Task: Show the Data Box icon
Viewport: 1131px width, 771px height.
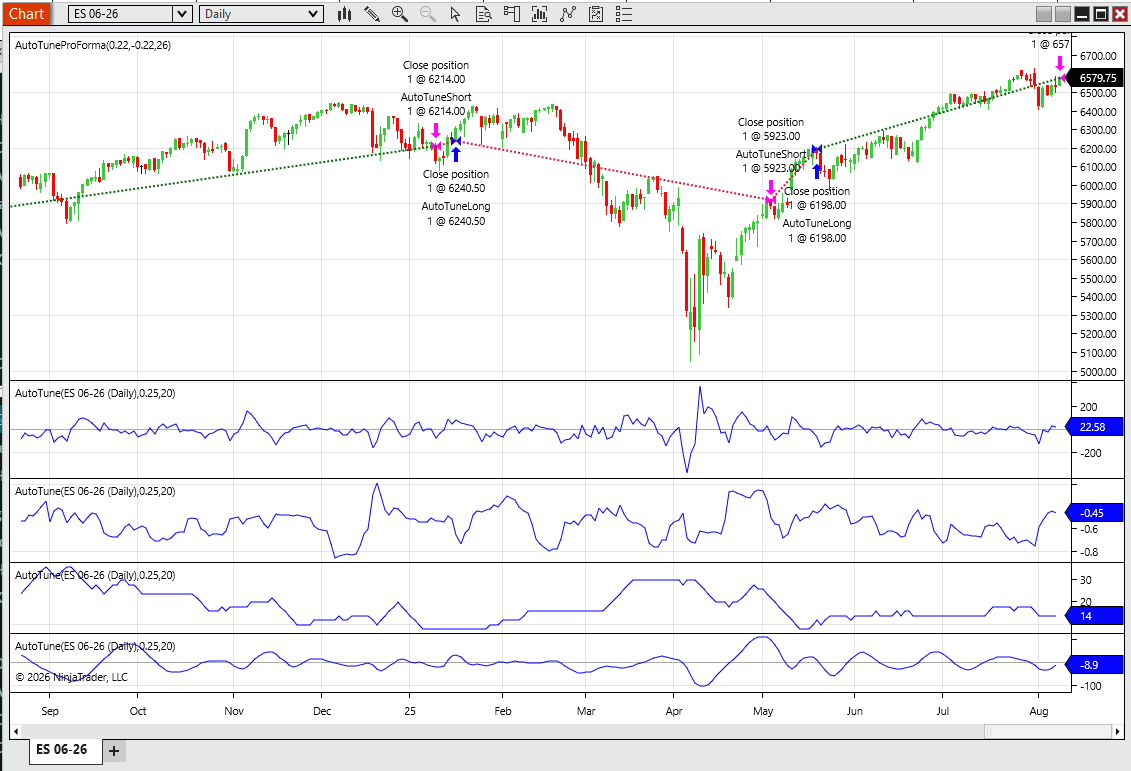Action: coord(484,14)
